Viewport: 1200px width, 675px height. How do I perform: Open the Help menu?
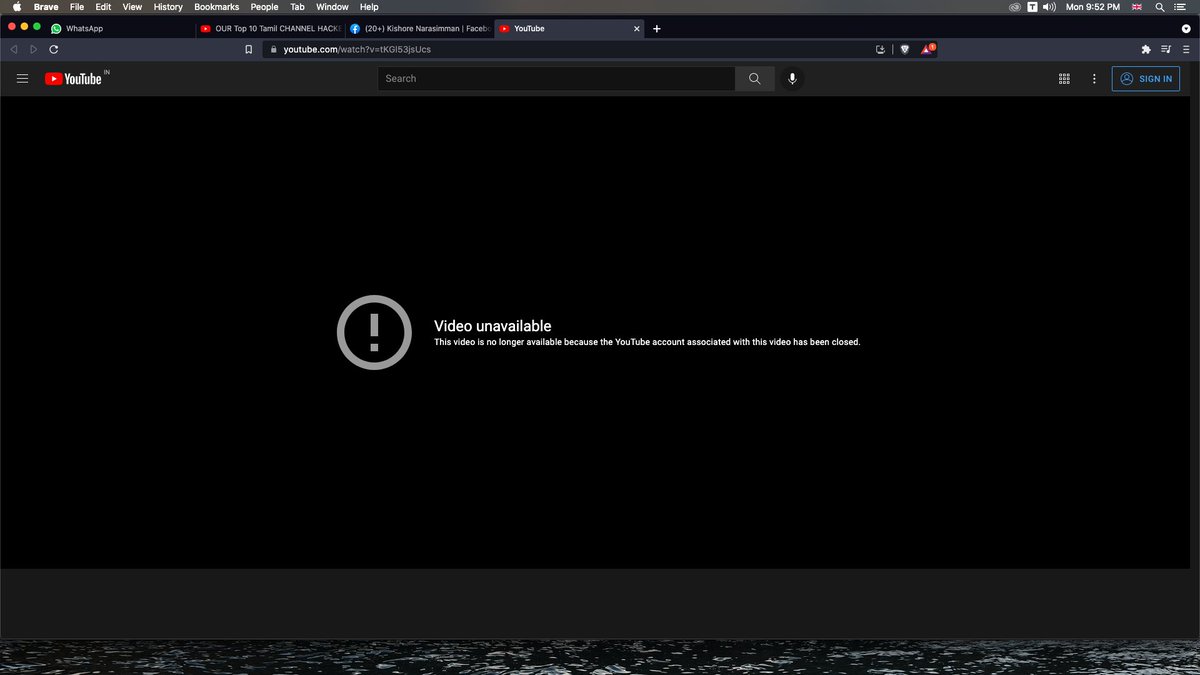(369, 7)
